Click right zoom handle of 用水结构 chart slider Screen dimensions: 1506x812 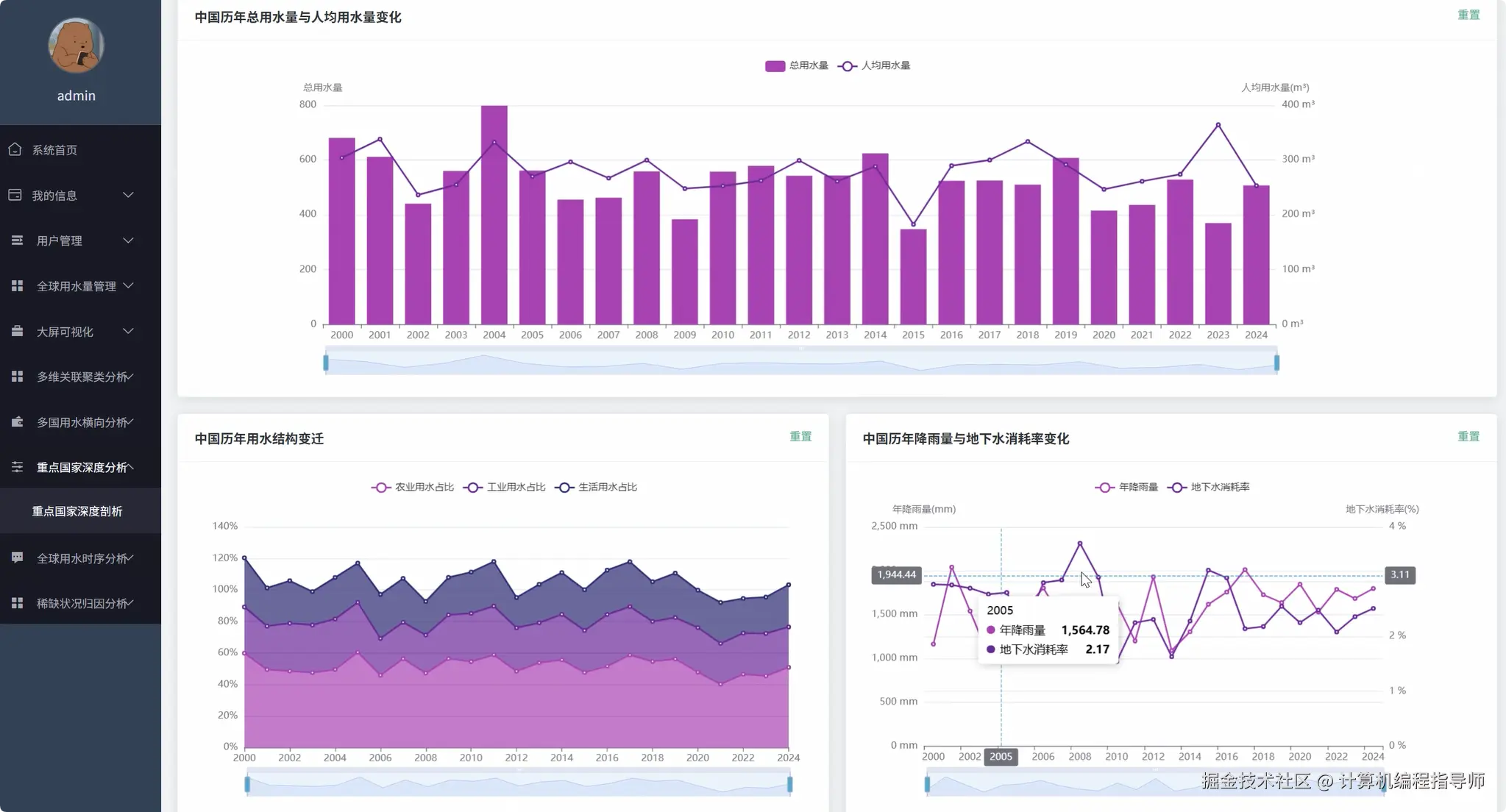click(789, 785)
